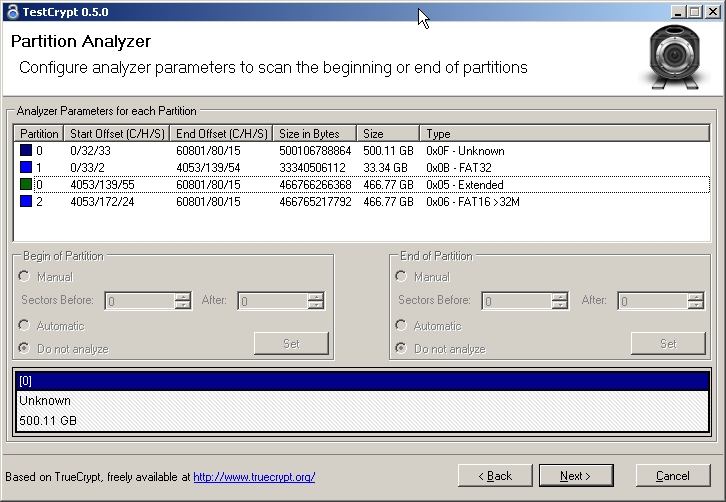Click blue swatch of FAT16 >32M row
This screenshot has width=726, height=502.
26,201
